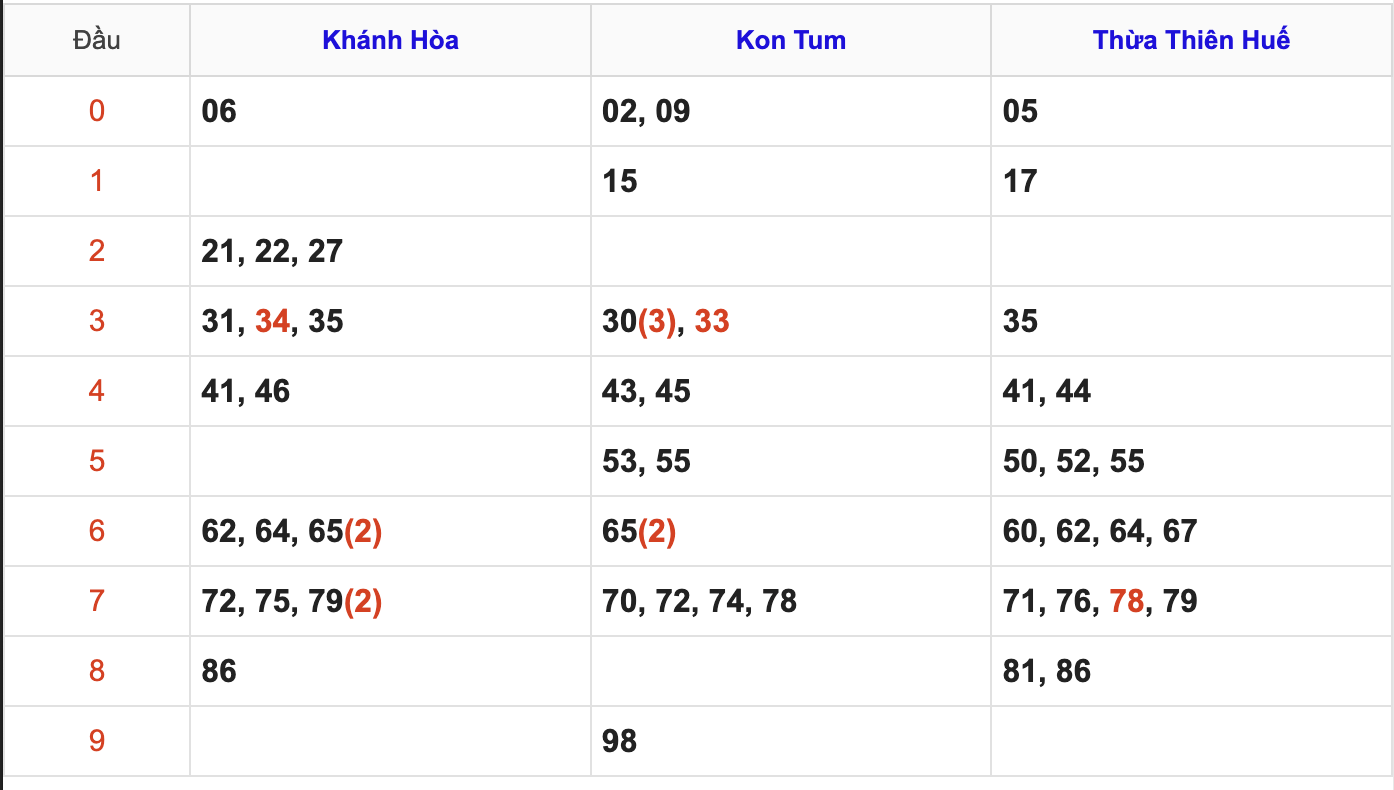The image size is (1394, 790).
Task: Click row label 5 in Đầu column
Action: (96, 461)
